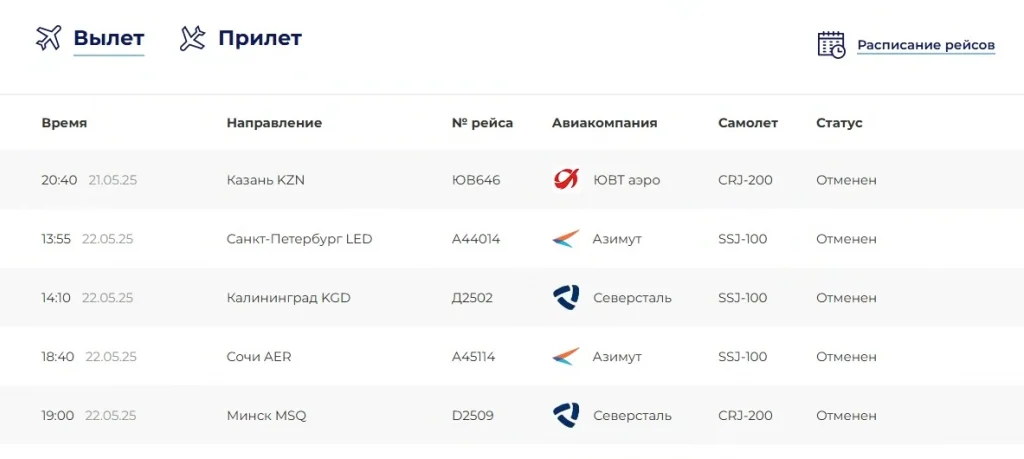Click the Время column header

pos(64,123)
